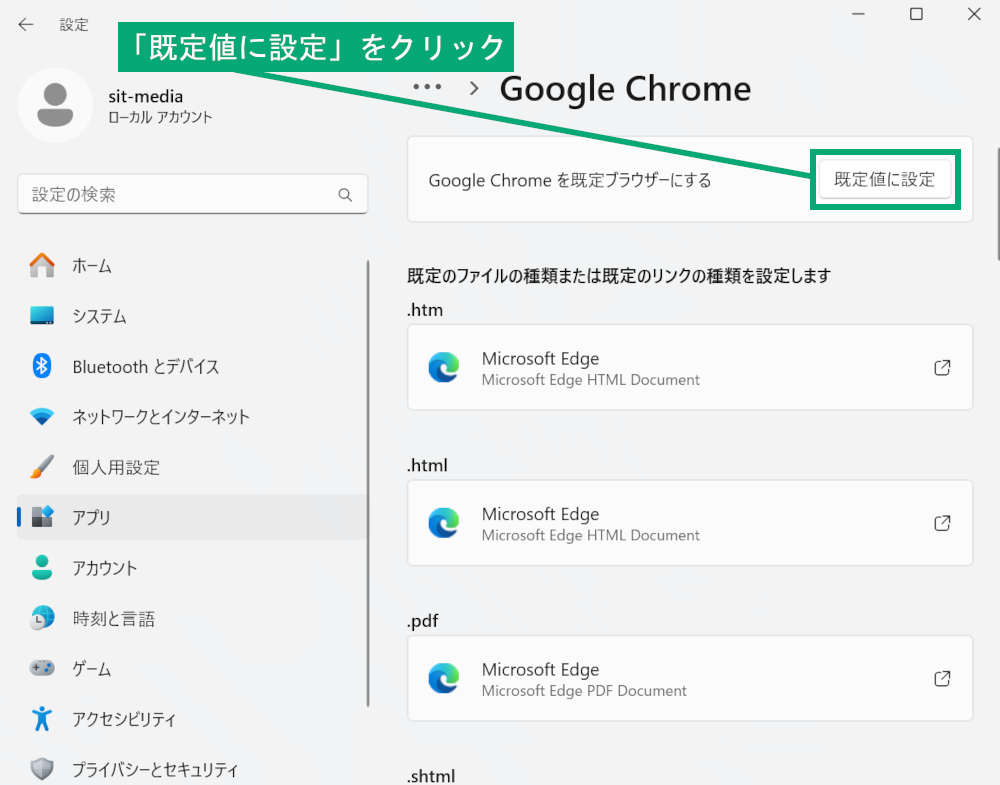Click the 個人用設定 paintbrush icon

click(x=42, y=467)
